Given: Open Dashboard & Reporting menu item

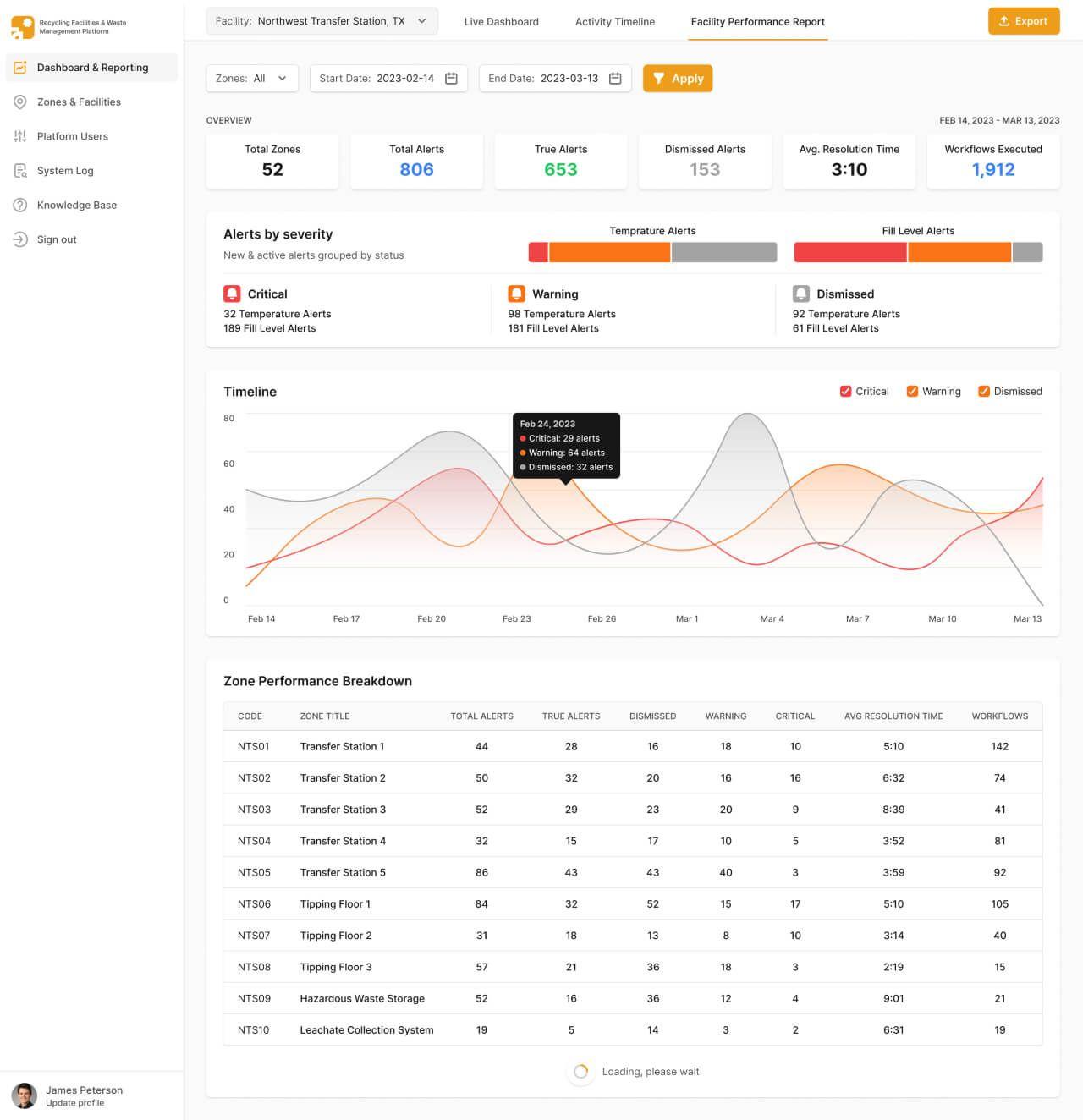Looking at the screenshot, I should pyautogui.click(x=91, y=68).
